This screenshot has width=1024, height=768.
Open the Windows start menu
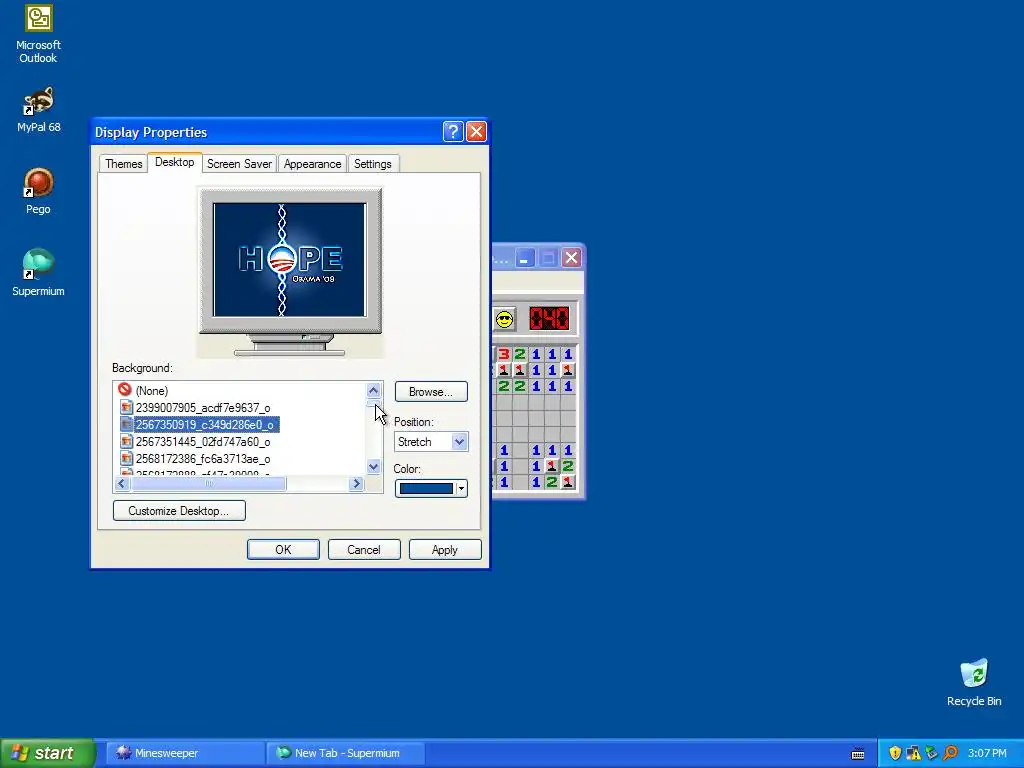48,753
